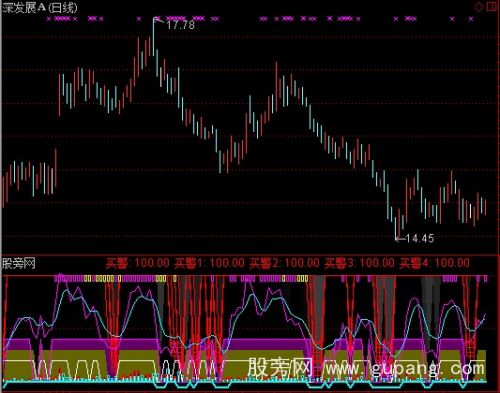Click the 买警2: 100.00 indicator value
500x393 pixels.
[x=284, y=263]
